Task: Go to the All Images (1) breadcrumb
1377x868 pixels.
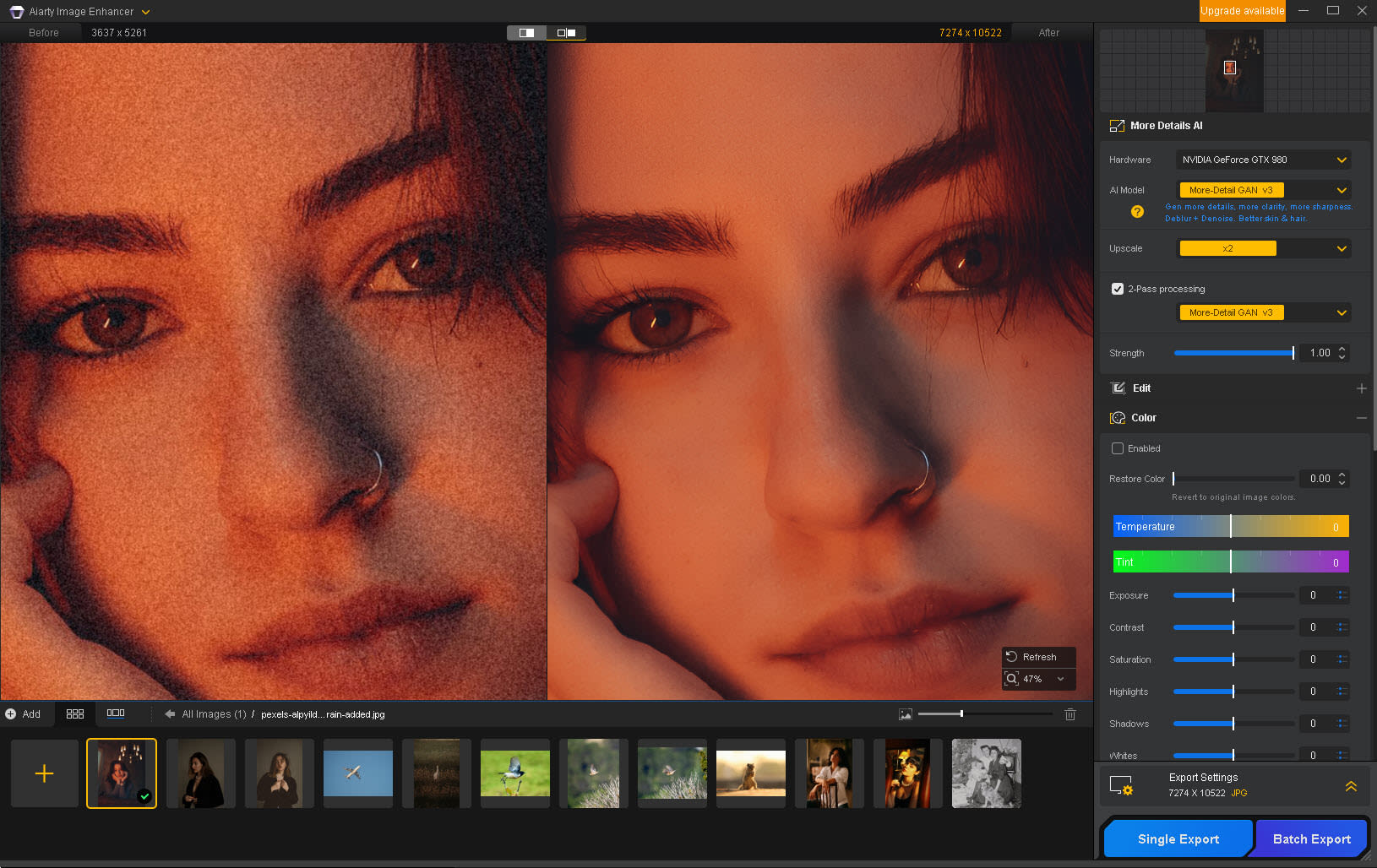Action: 214,714
